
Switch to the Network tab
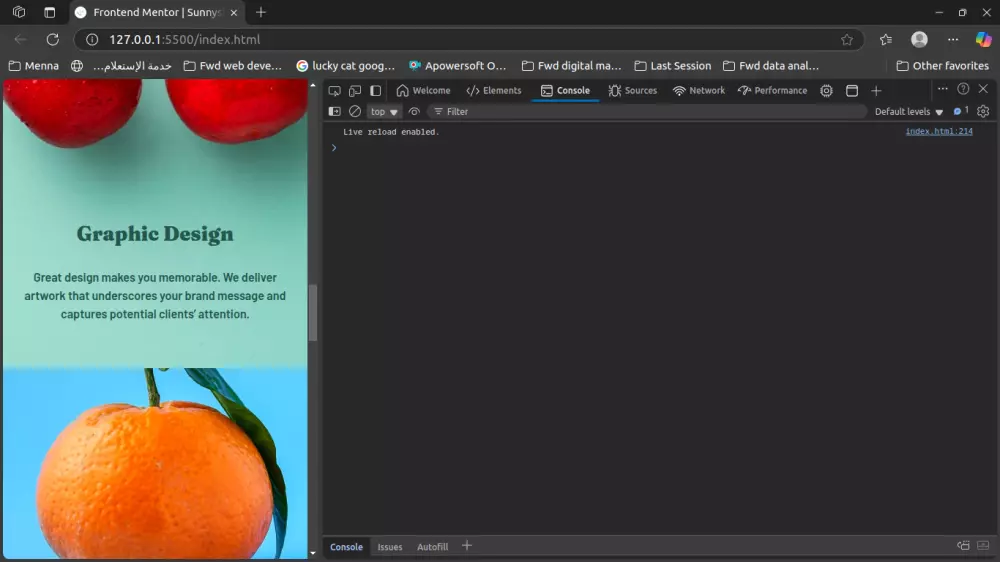[699, 91]
